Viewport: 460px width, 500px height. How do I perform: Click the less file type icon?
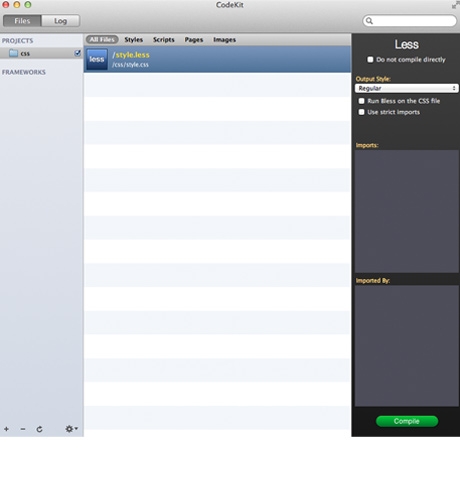97,59
